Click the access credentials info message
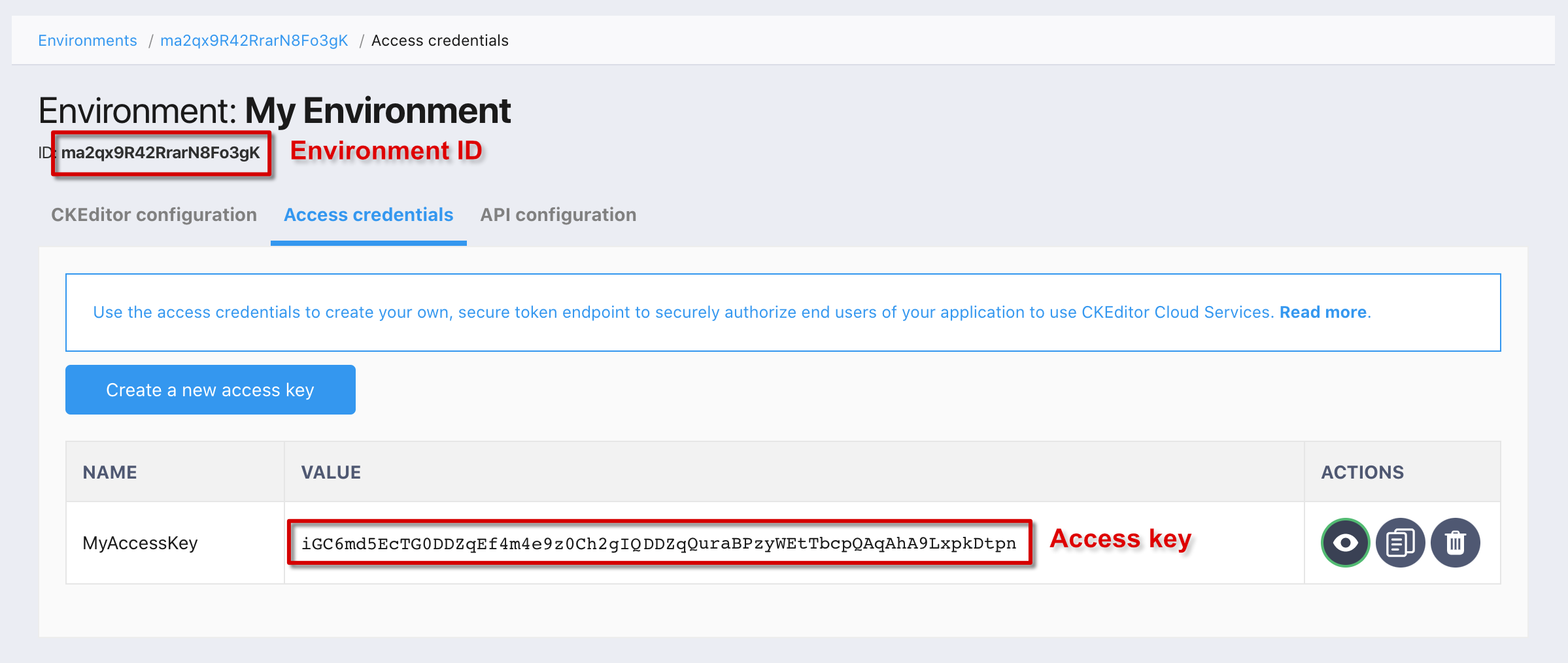This screenshot has height=663, width=1568. [x=783, y=313]
